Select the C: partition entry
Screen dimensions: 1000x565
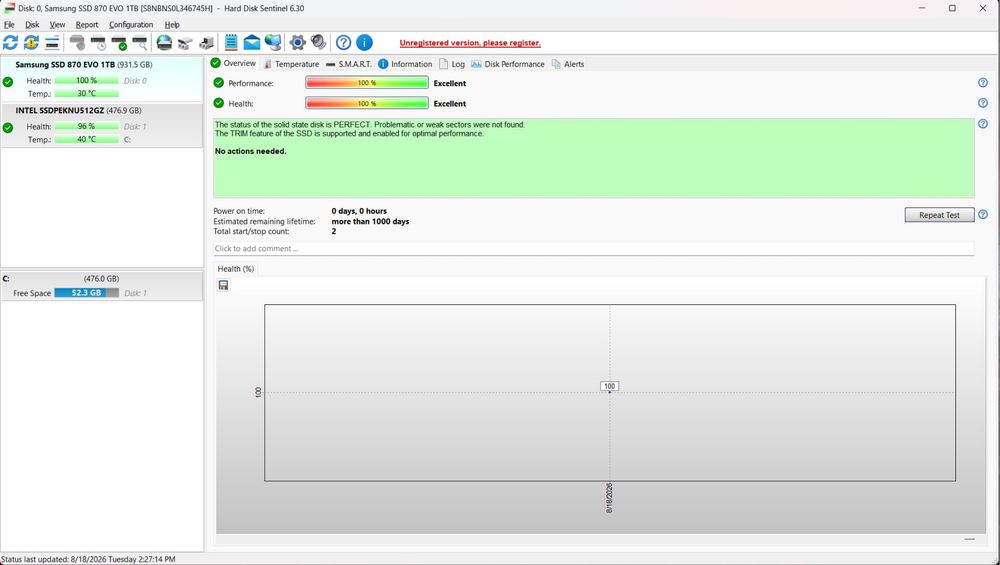tap(102, 286)
